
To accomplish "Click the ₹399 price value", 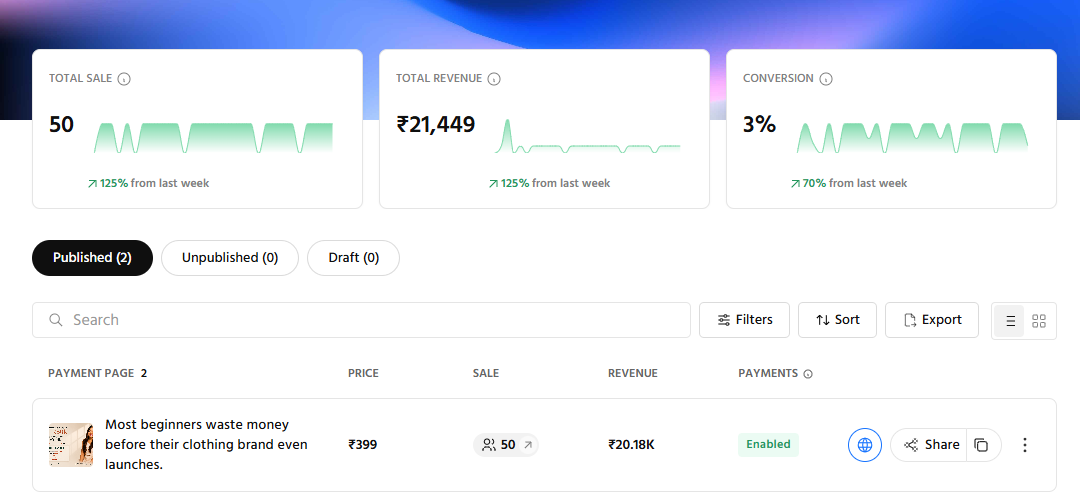I will point(362,444).
